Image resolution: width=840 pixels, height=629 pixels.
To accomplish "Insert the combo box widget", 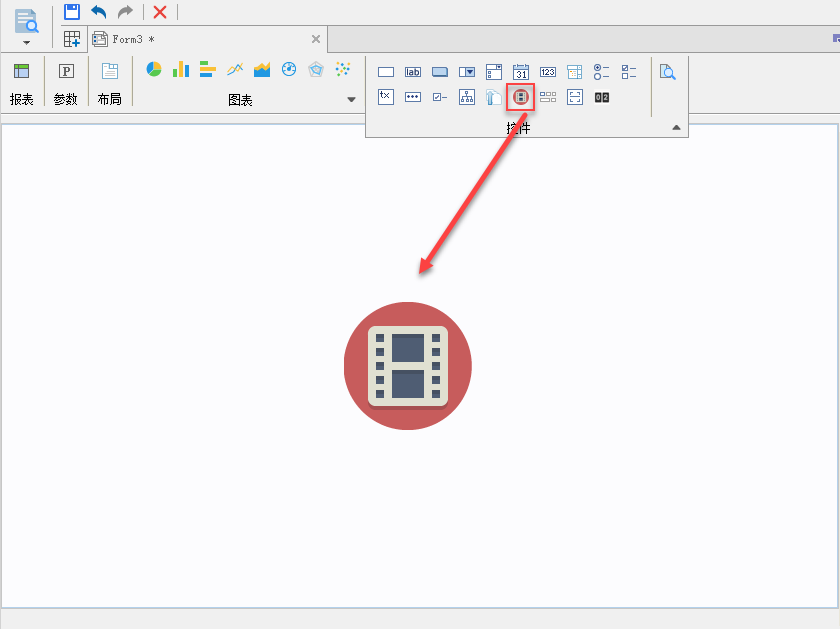I will point(467,71).
